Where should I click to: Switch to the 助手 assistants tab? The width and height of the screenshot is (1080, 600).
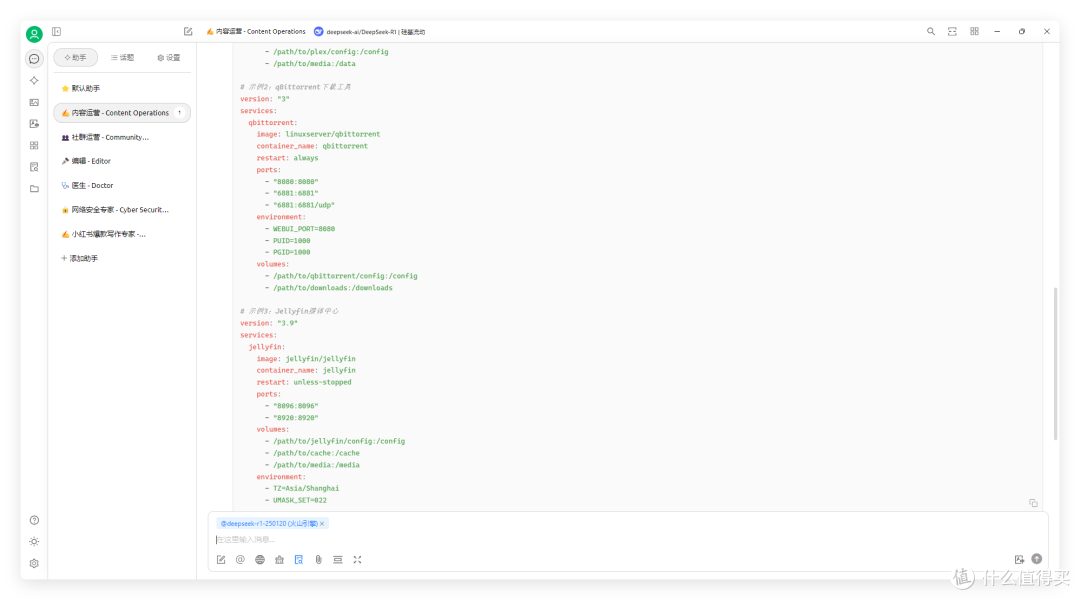point(76,58)
